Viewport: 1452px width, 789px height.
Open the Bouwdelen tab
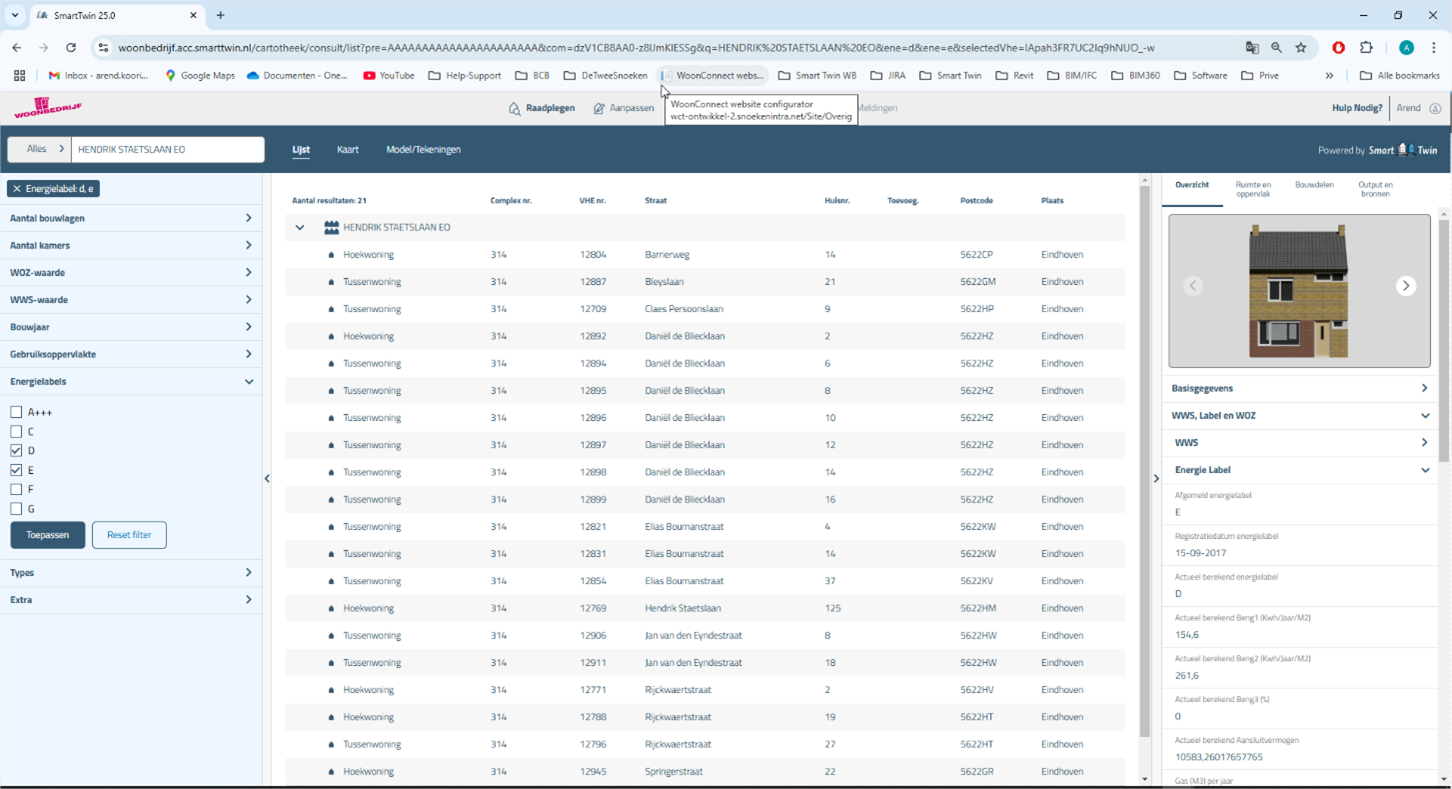1314,185
